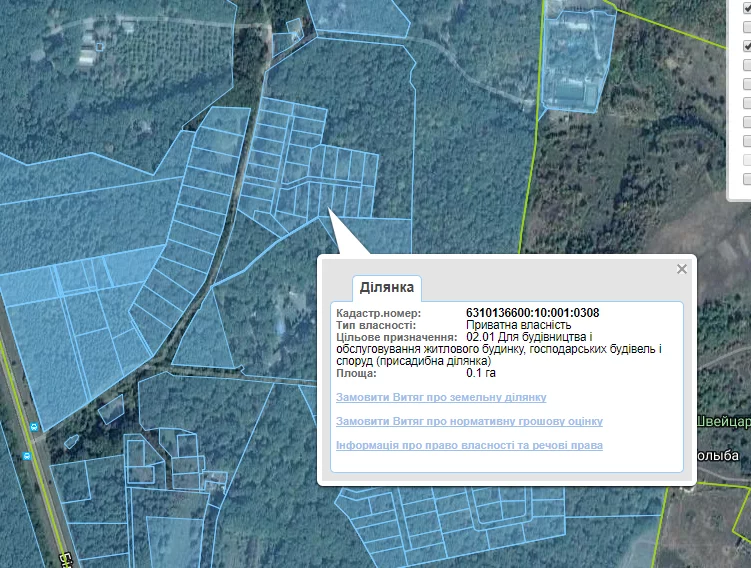The image size is (751, 568).
Task: Click the Швейцар map label
Action: click(724, 421)
